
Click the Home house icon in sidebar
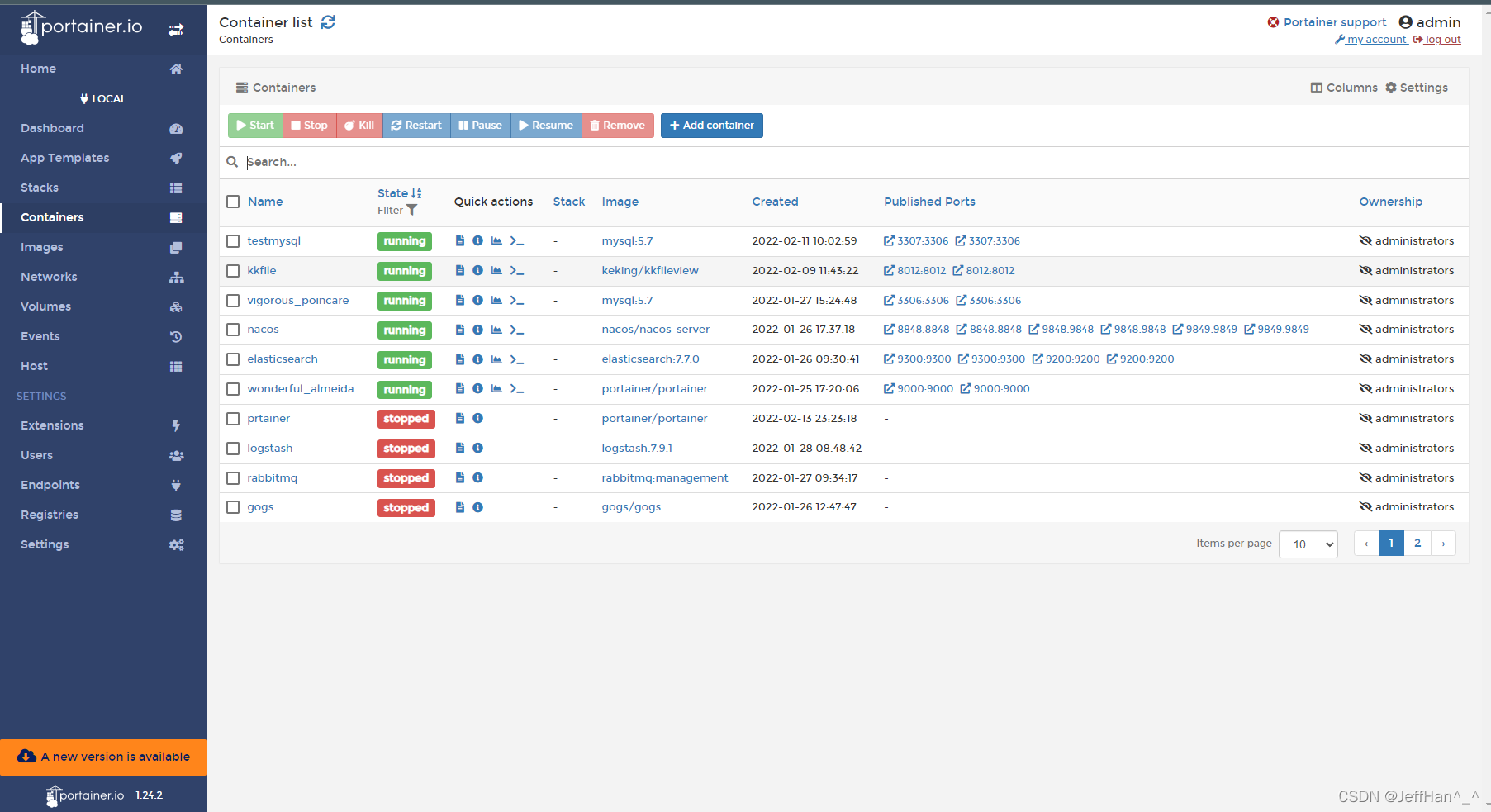(176, 69)
